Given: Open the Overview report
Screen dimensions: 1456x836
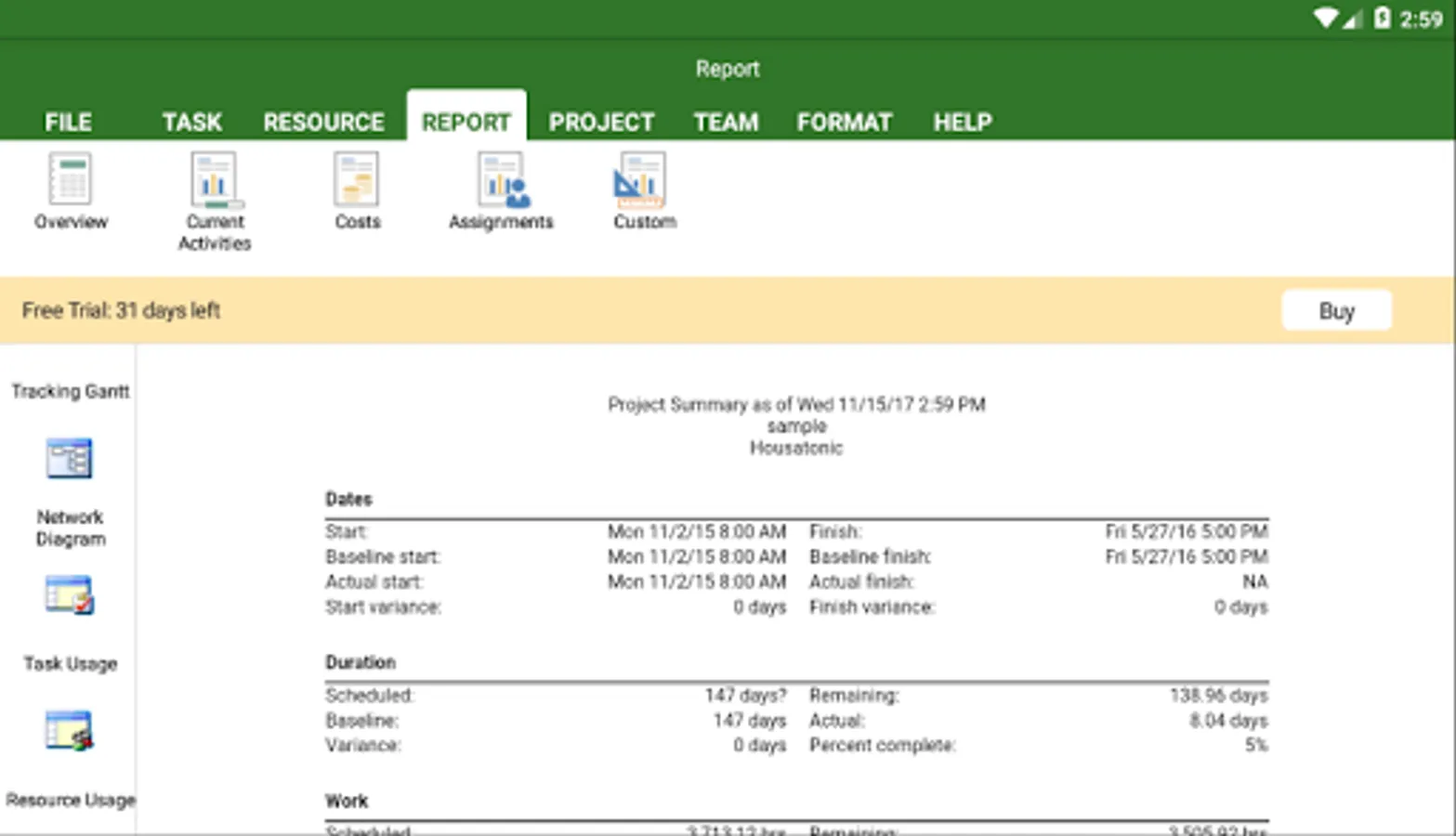Looking at the screenshot, I should coord(71,191).
